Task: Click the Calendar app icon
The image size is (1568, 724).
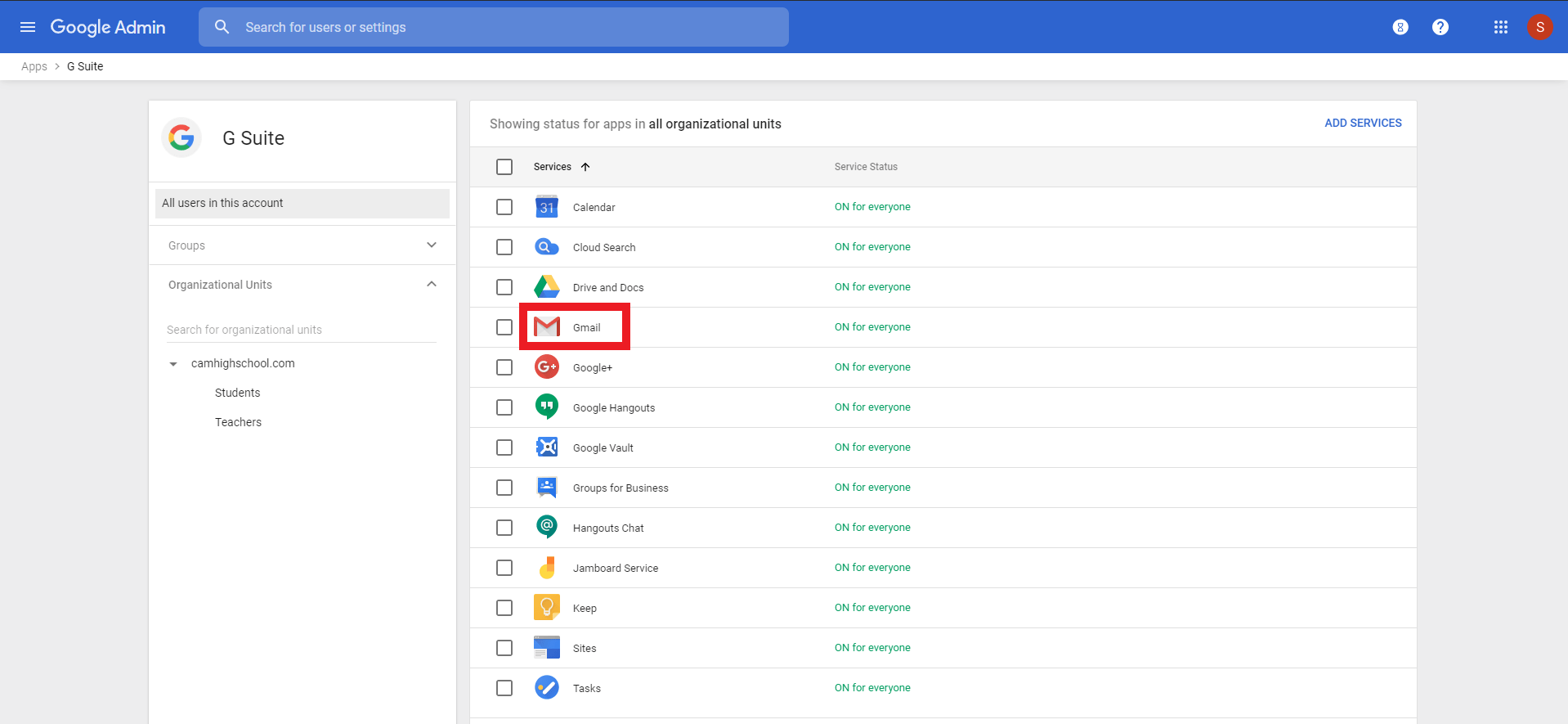Action: pos(547,207)
